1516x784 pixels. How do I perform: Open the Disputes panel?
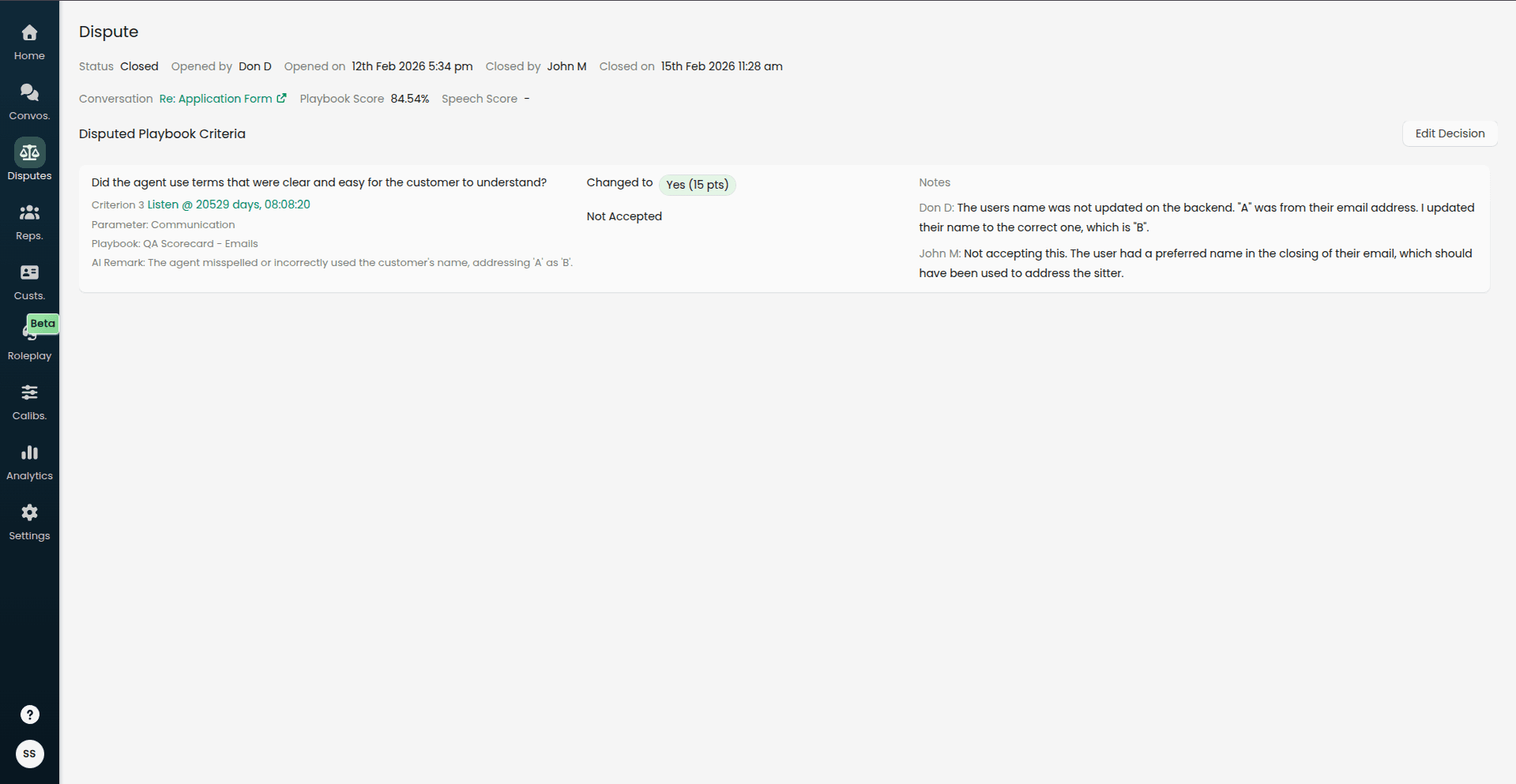tap(29, 160)
